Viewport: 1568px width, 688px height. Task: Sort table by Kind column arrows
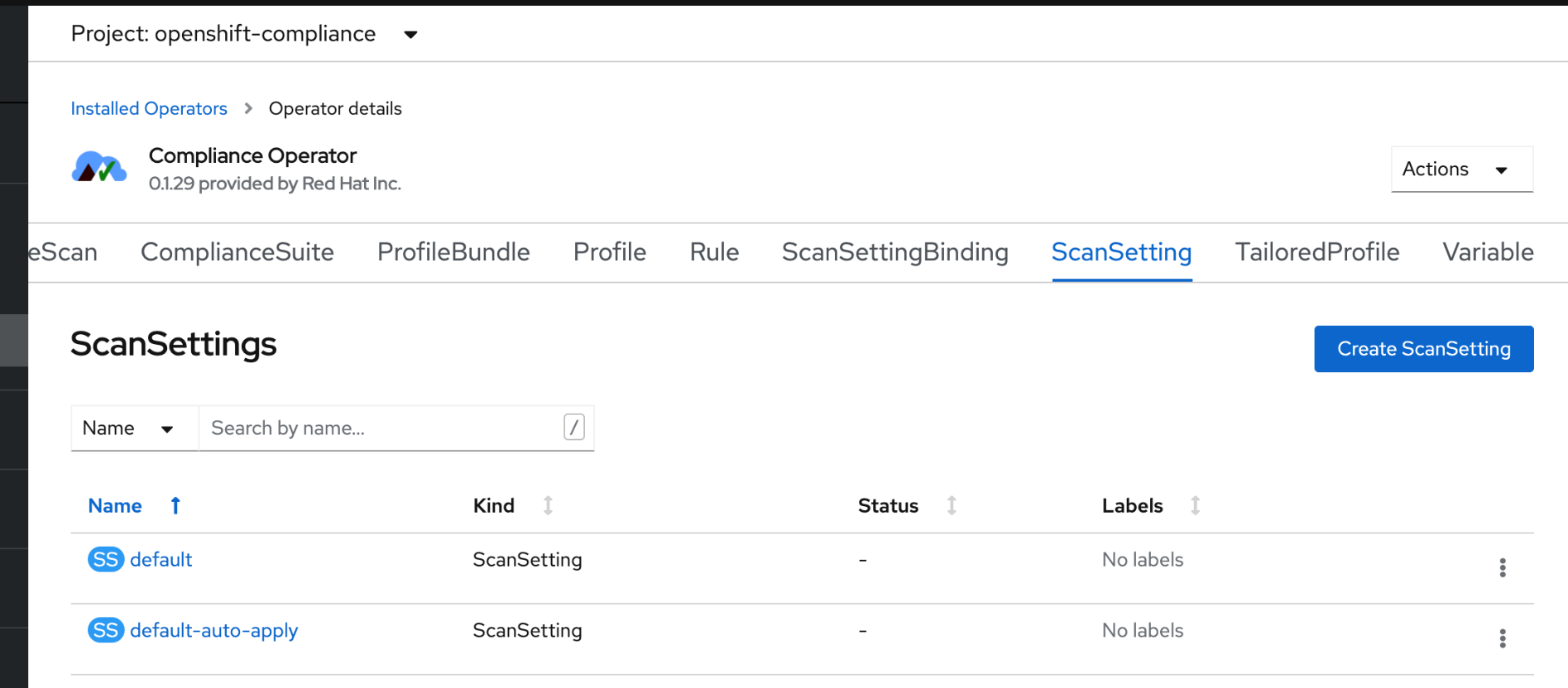coord(548,505)
